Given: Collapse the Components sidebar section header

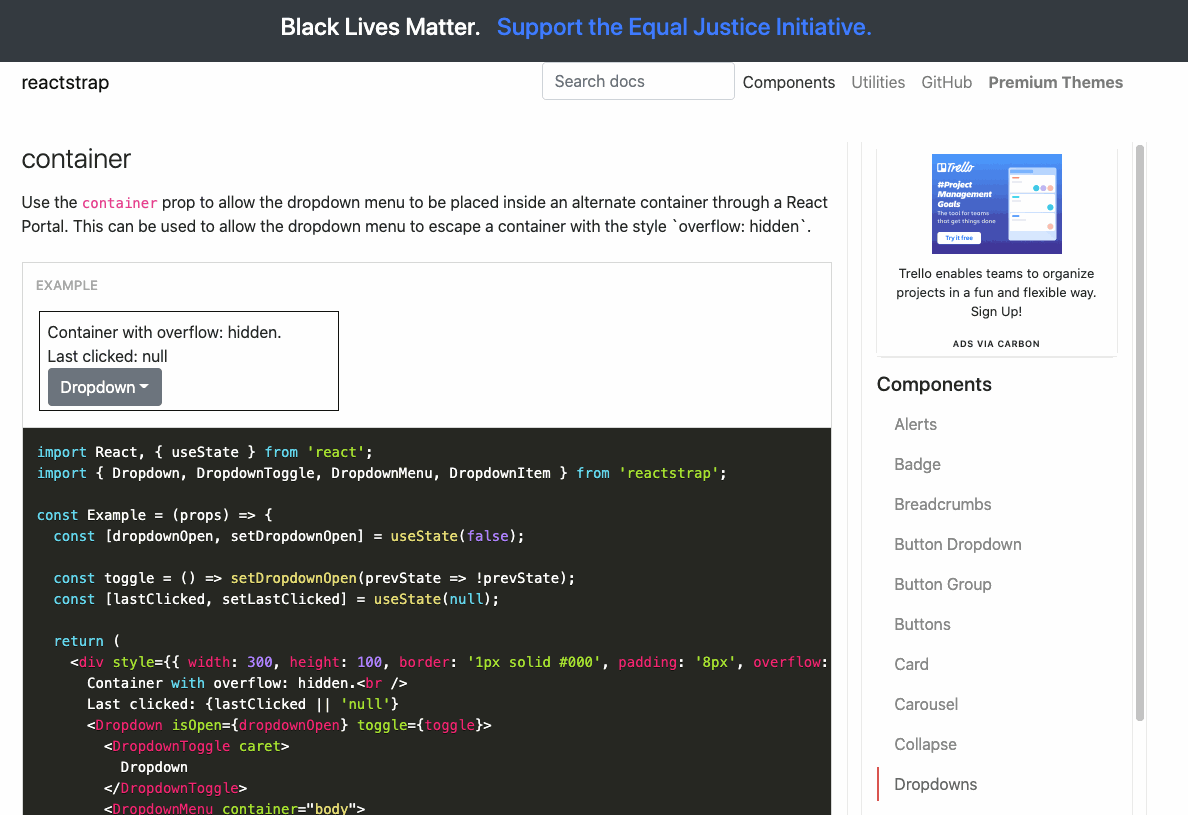Looking at the screenshot, I should [x=934, y=384].
